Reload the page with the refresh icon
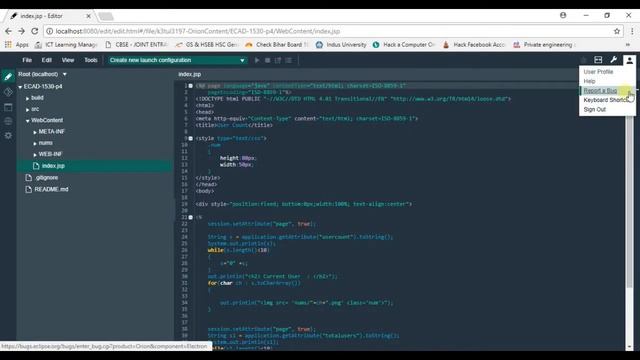 pyautogui.click(x=35, y=31)
